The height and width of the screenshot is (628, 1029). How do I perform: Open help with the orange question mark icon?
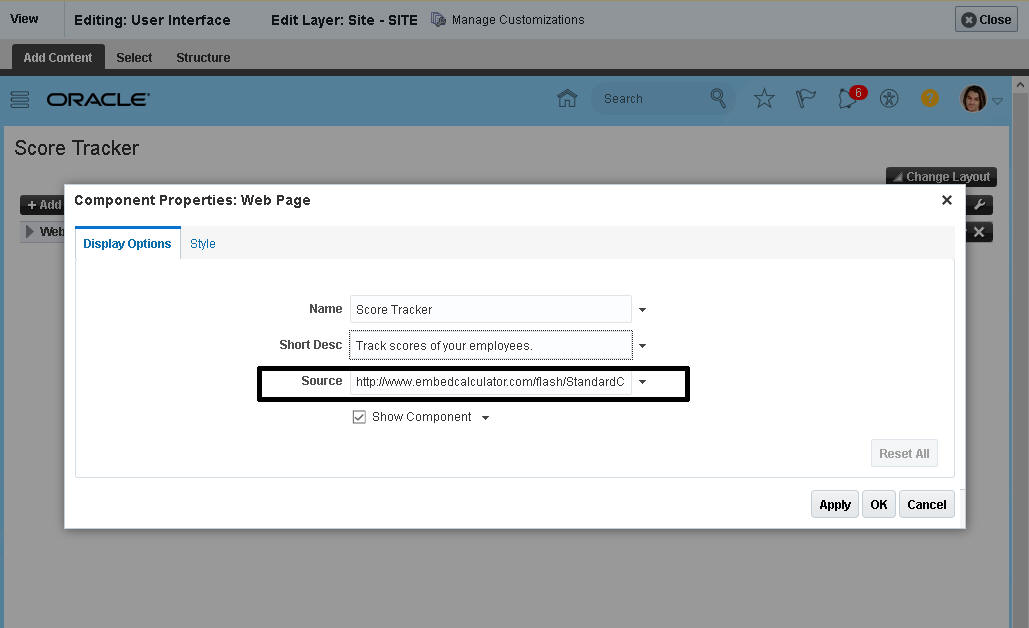click(929, 98)
